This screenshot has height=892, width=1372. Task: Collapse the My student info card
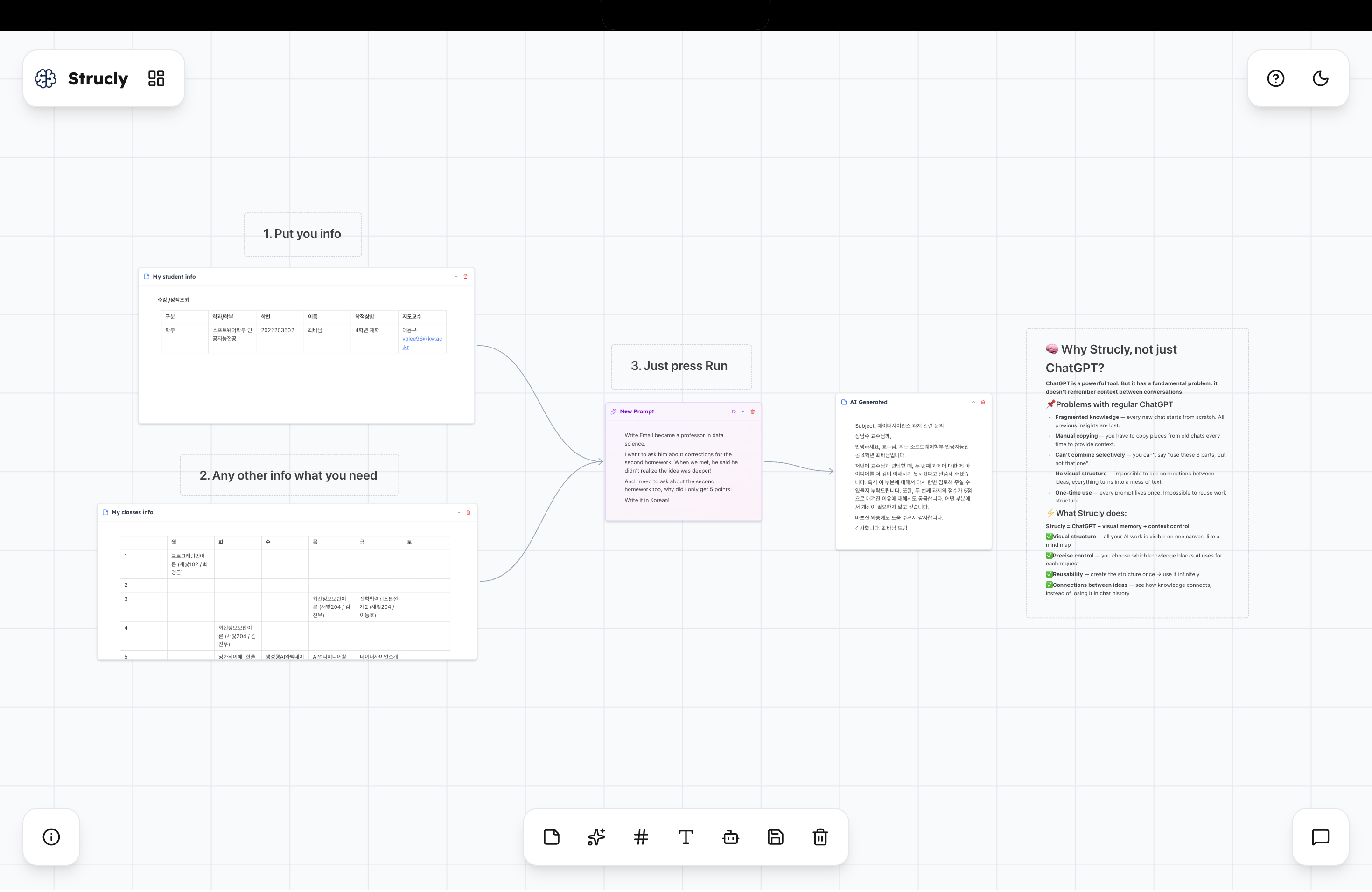point(456,277)
